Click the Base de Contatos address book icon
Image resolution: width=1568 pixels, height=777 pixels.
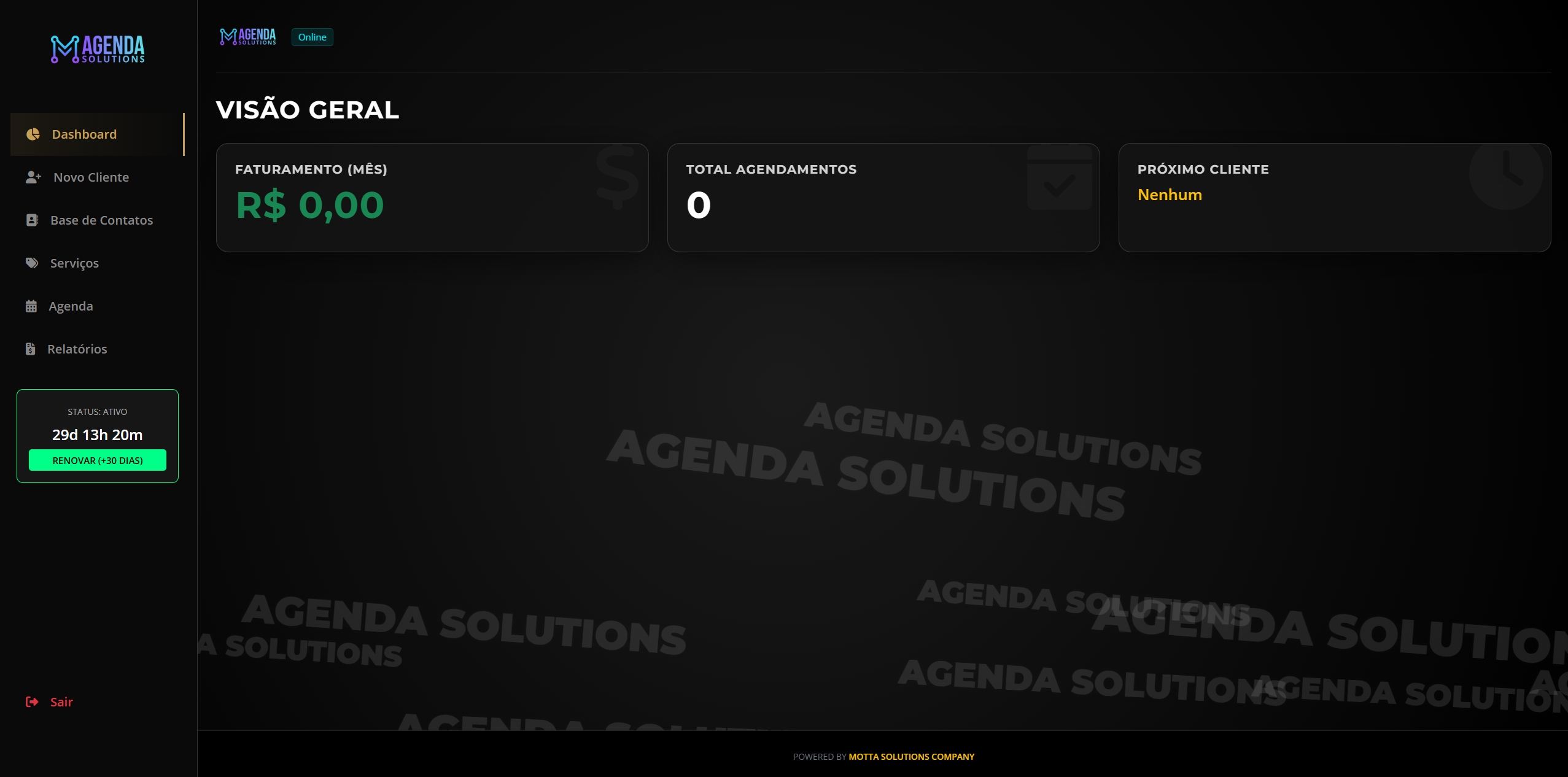tap(32, 220)
